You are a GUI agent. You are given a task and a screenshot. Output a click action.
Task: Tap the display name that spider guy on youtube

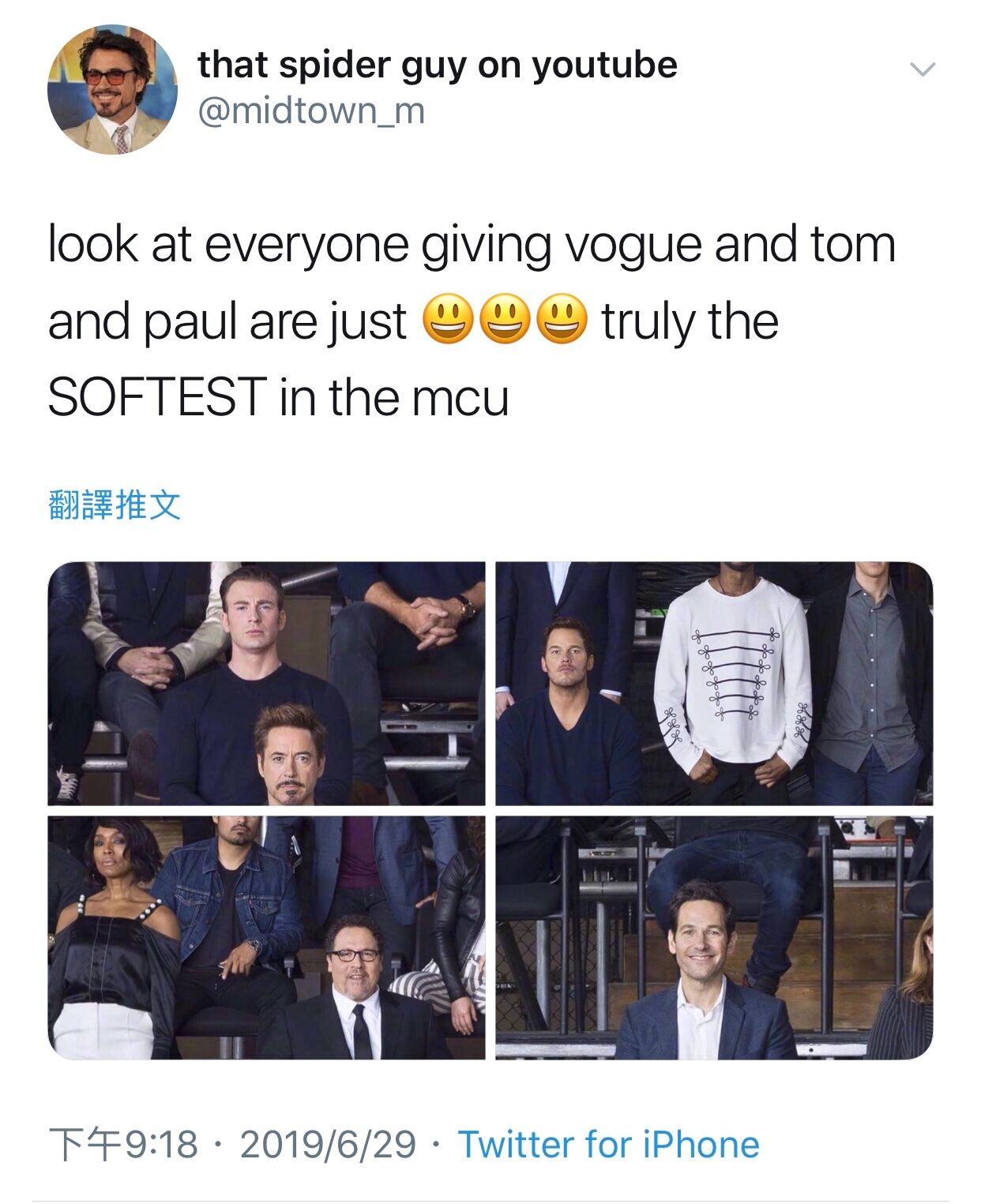click(x=438, y=65)
